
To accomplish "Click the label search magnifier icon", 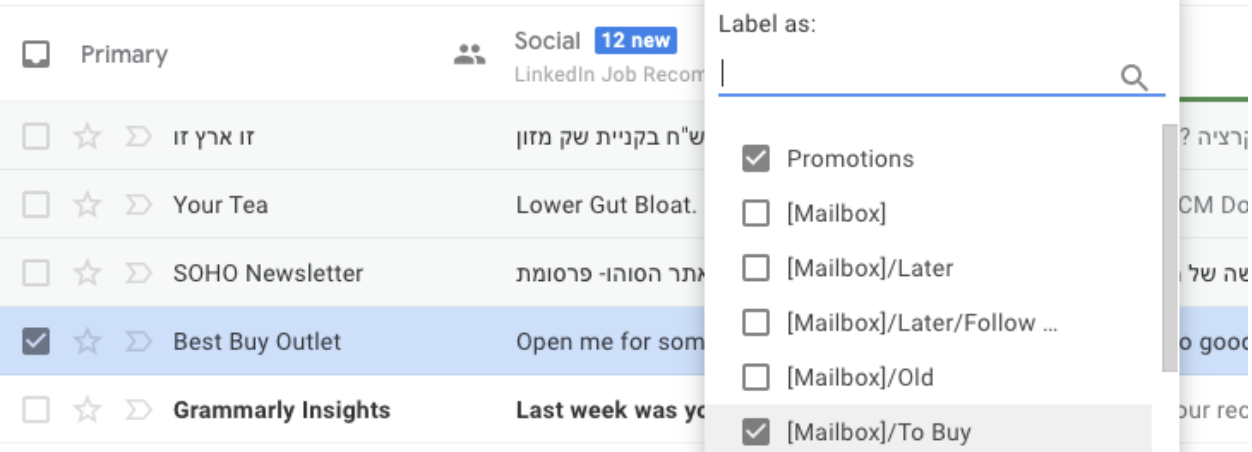I will tap(1134, 77).
